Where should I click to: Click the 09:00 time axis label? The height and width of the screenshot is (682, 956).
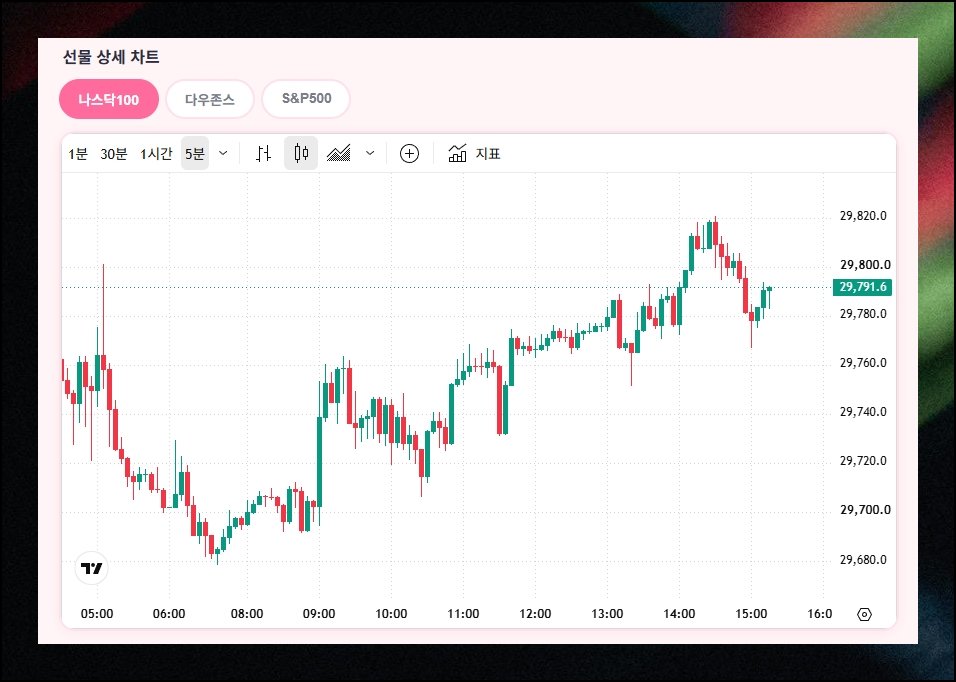319,614
